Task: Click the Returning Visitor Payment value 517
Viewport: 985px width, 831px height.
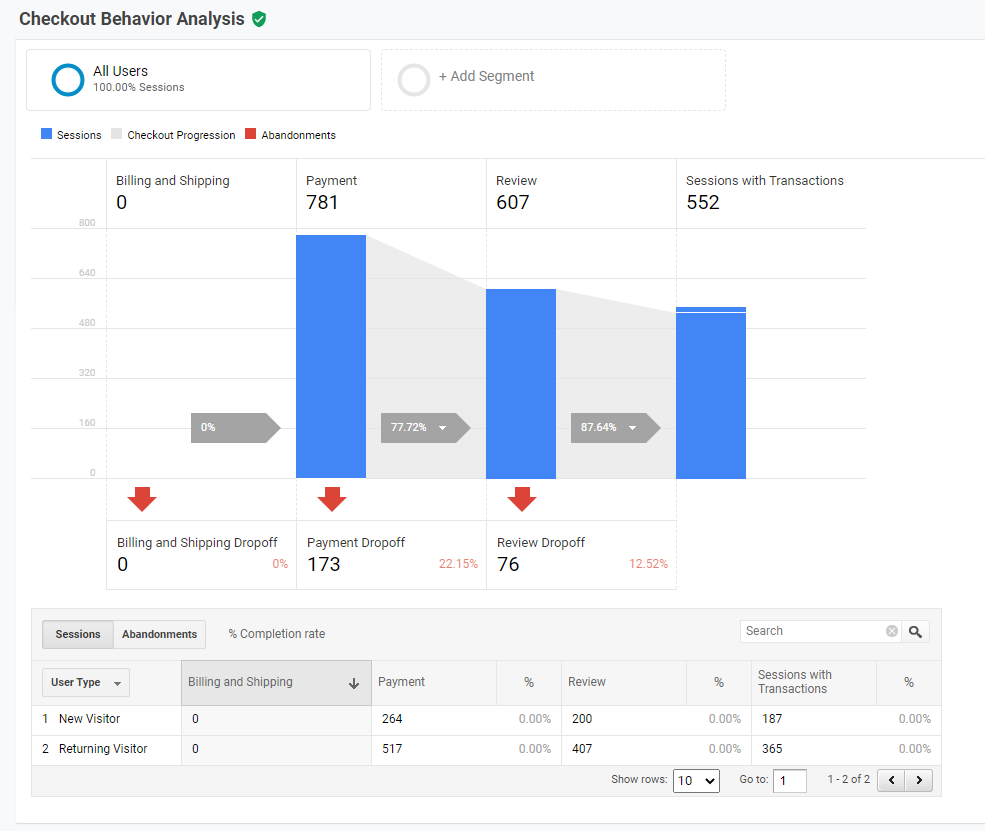Action: coord(392,749)
